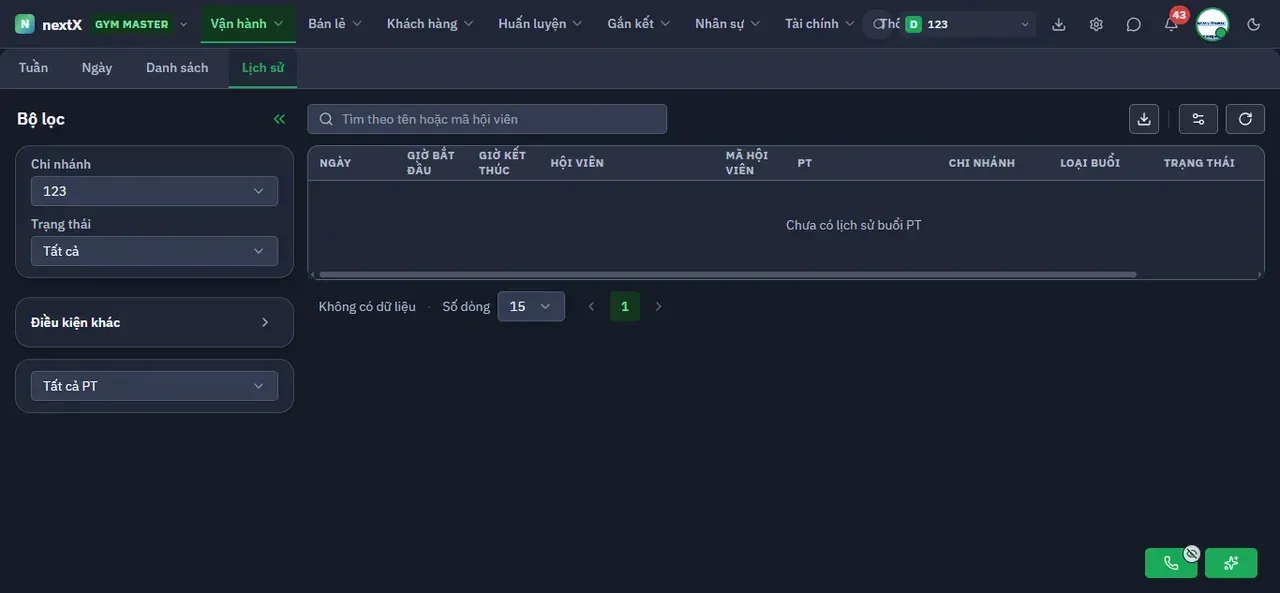Click the LOẠI BUỔI column header
This screenshot has width=1280, height=593.
pos(1090,163)
